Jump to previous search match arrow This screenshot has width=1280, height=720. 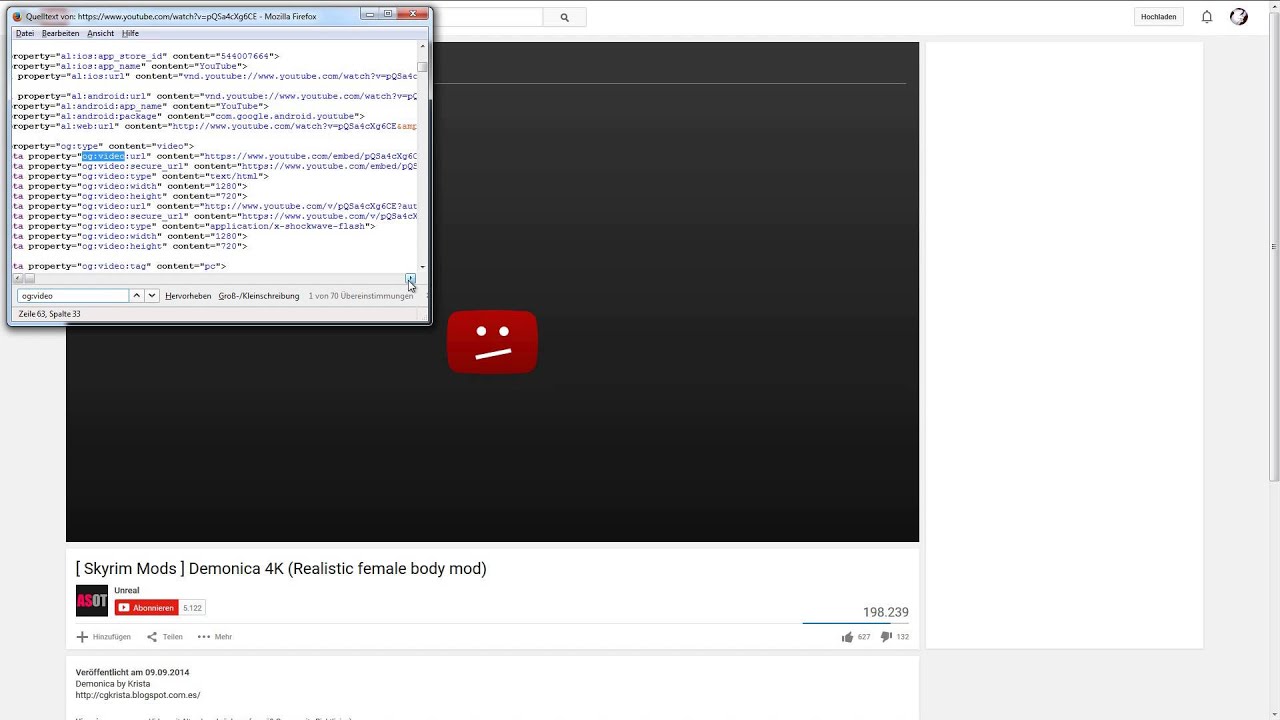click(x=137, y=296)
